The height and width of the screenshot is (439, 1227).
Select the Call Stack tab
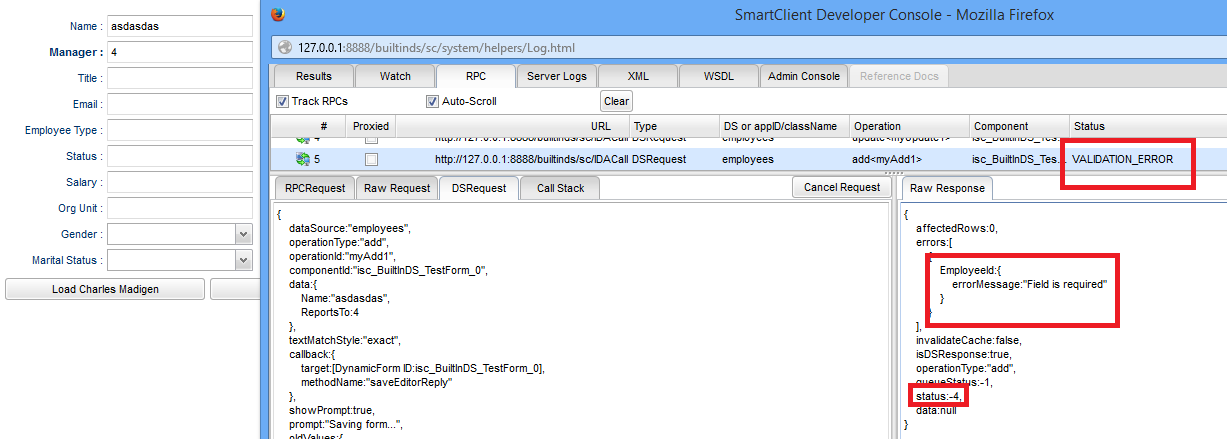point(560,188)
